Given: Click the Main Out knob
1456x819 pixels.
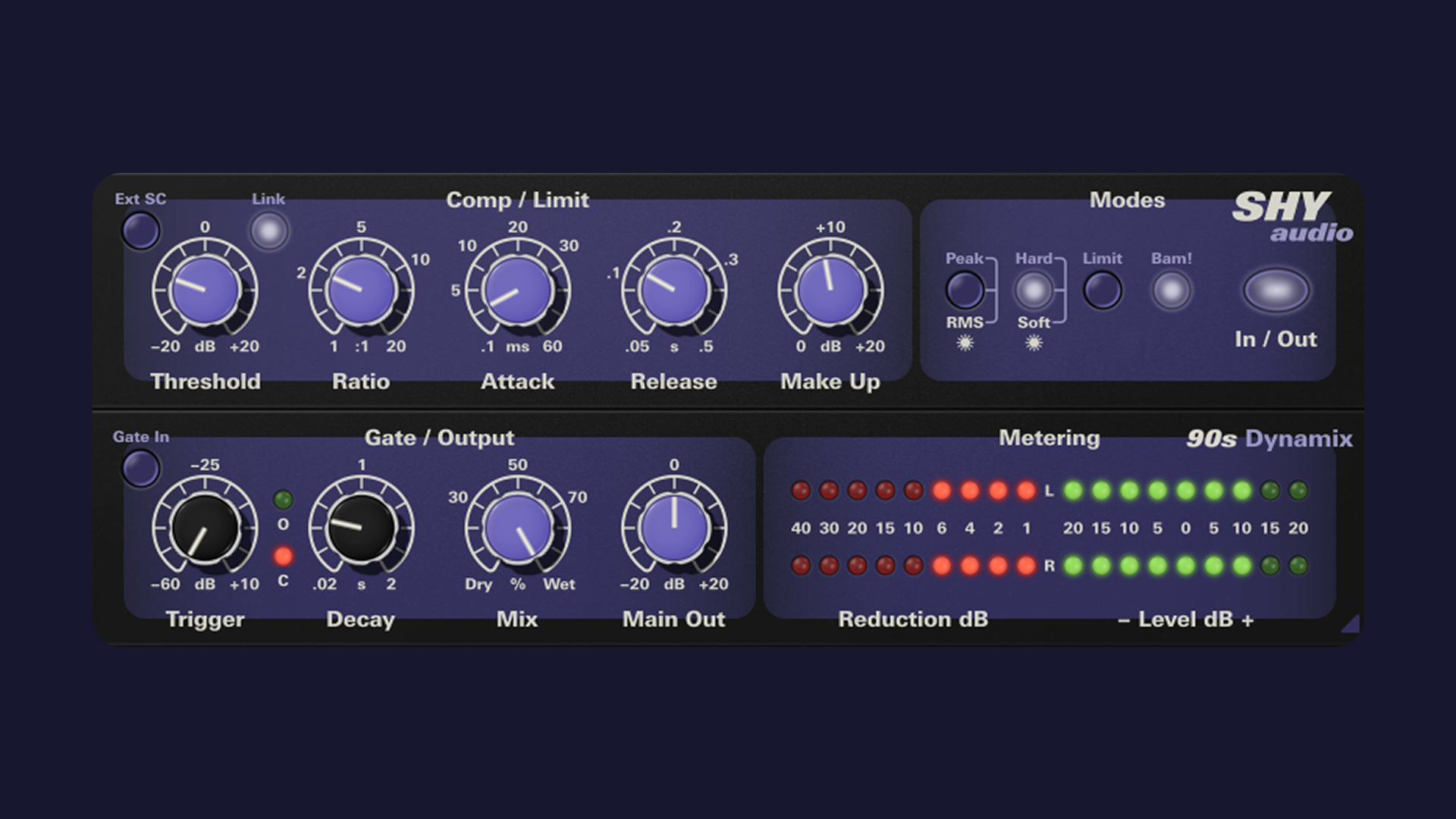Looking at the screenshot, I should [x=674, y=528].
